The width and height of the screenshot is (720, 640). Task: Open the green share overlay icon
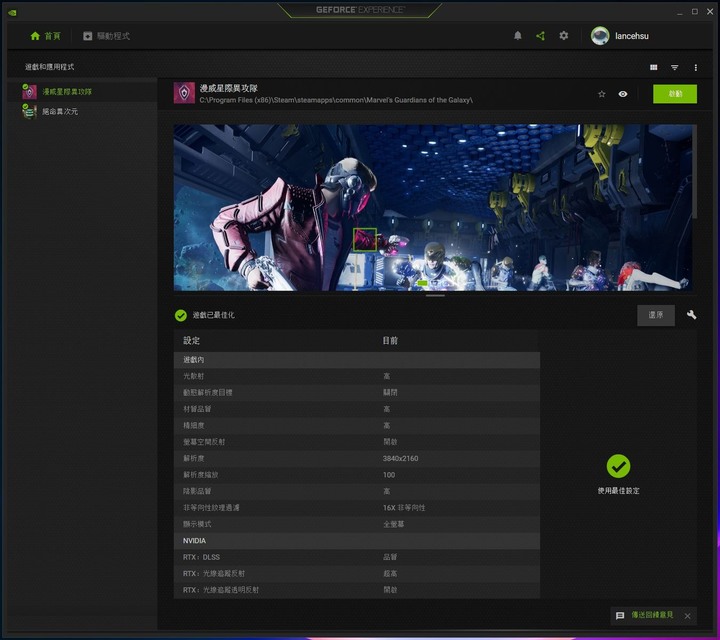pos(540,36)
